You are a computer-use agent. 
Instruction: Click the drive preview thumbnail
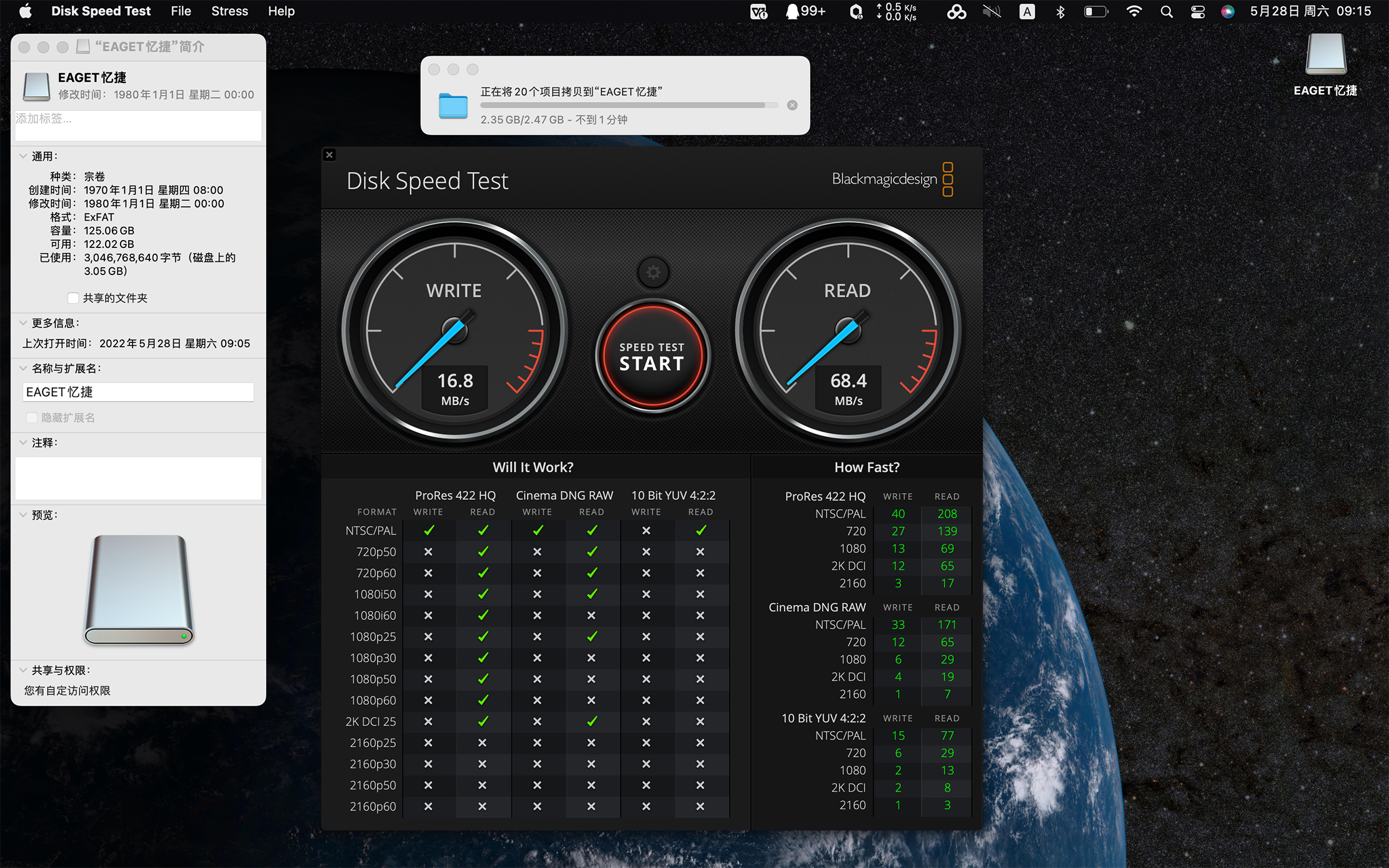(139, 590)
